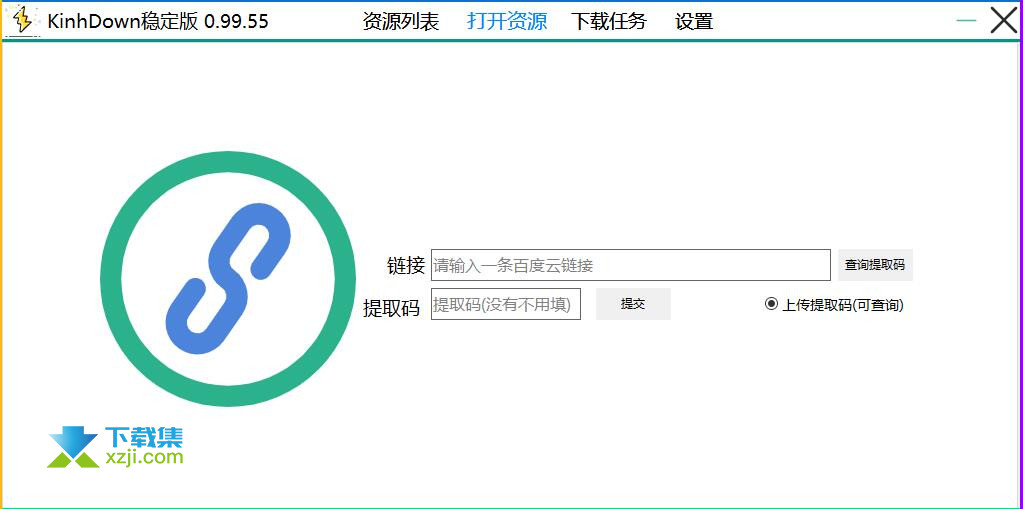Focus the 链接 Baidu cloud link field
This screenshot has height=509, width=1023.
point(630,265)
